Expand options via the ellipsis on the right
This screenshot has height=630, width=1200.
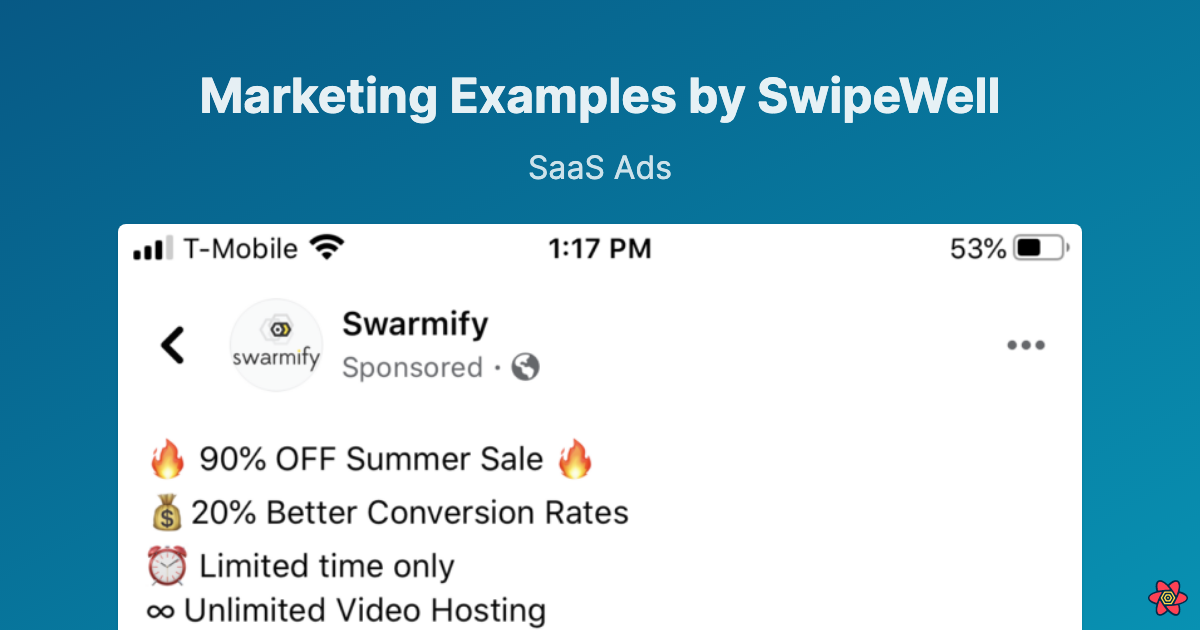1026,345
